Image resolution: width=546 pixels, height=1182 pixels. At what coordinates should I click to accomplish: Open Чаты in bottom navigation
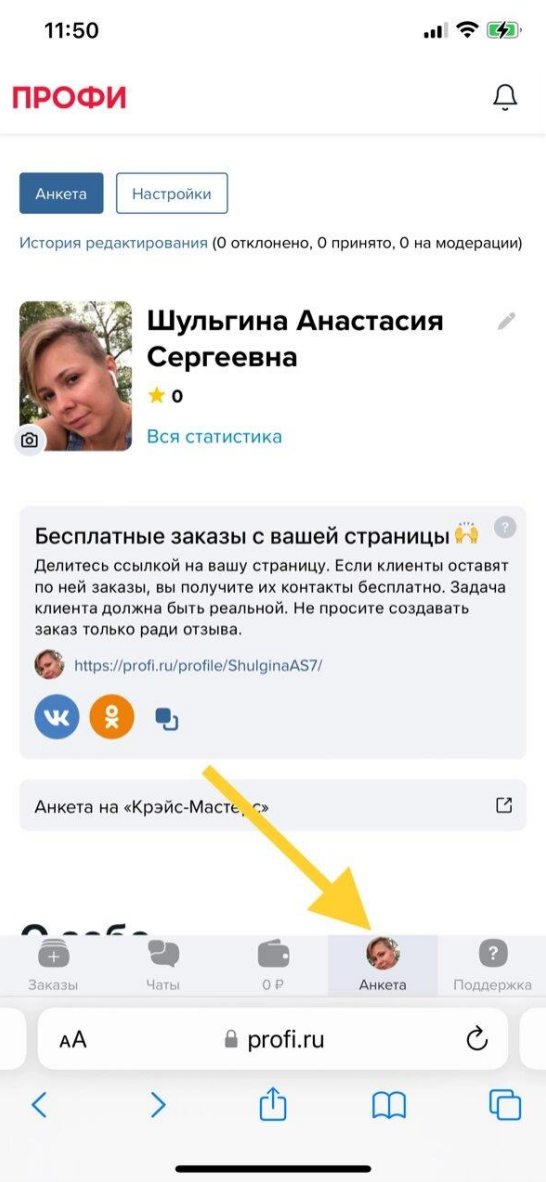164,966
